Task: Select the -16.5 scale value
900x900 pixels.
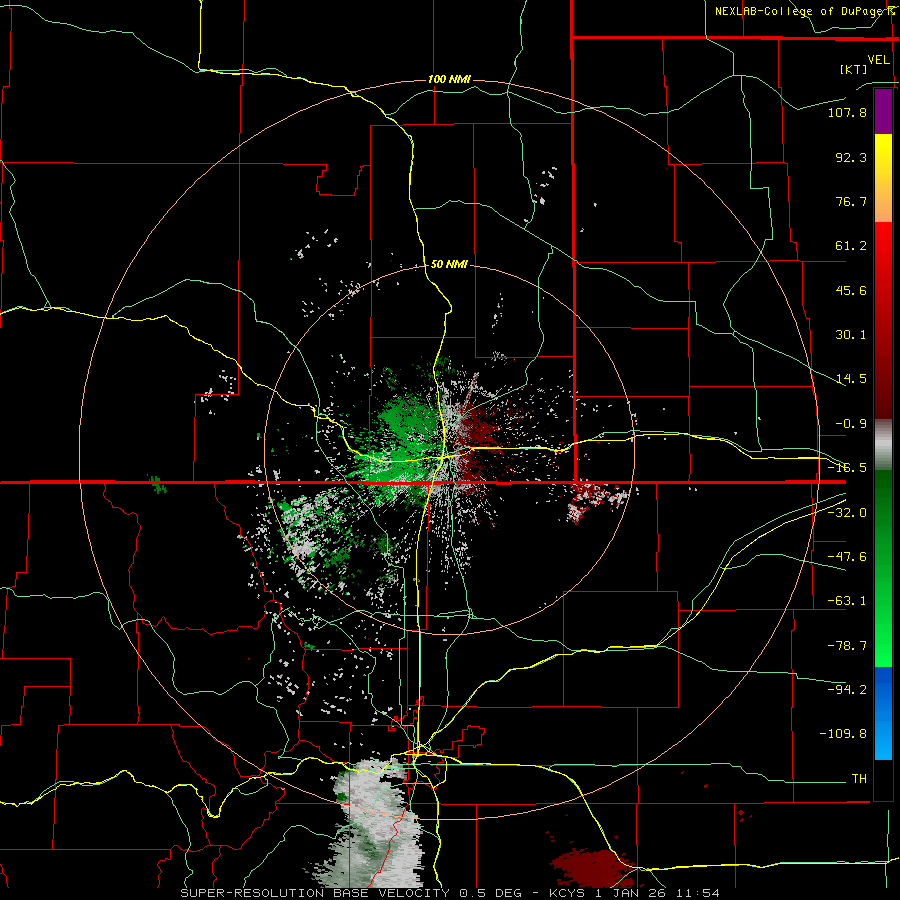Action: (x=847, y=468)
